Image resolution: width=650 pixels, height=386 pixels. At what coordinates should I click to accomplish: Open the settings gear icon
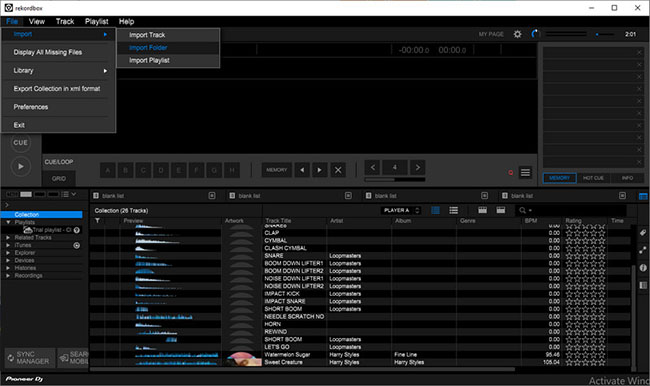coord(517,34)
